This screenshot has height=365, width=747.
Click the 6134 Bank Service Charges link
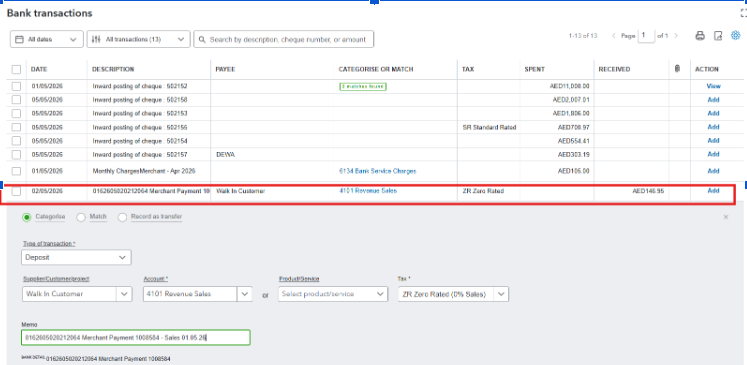point(377,171)
